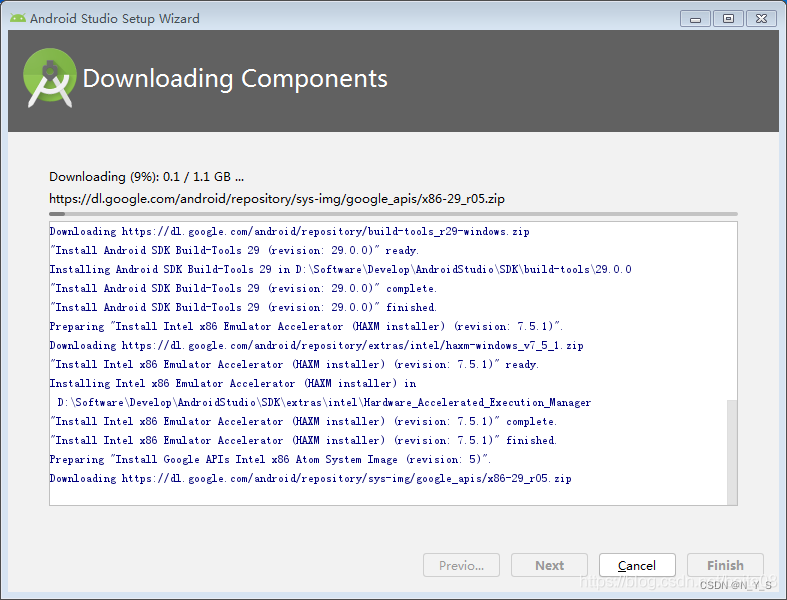Image resolution: width=787 pixels, height=600 pixels.
Task: Click log line 'Build-Tools 29 ... complete'
Action: [x=243, y=289]
